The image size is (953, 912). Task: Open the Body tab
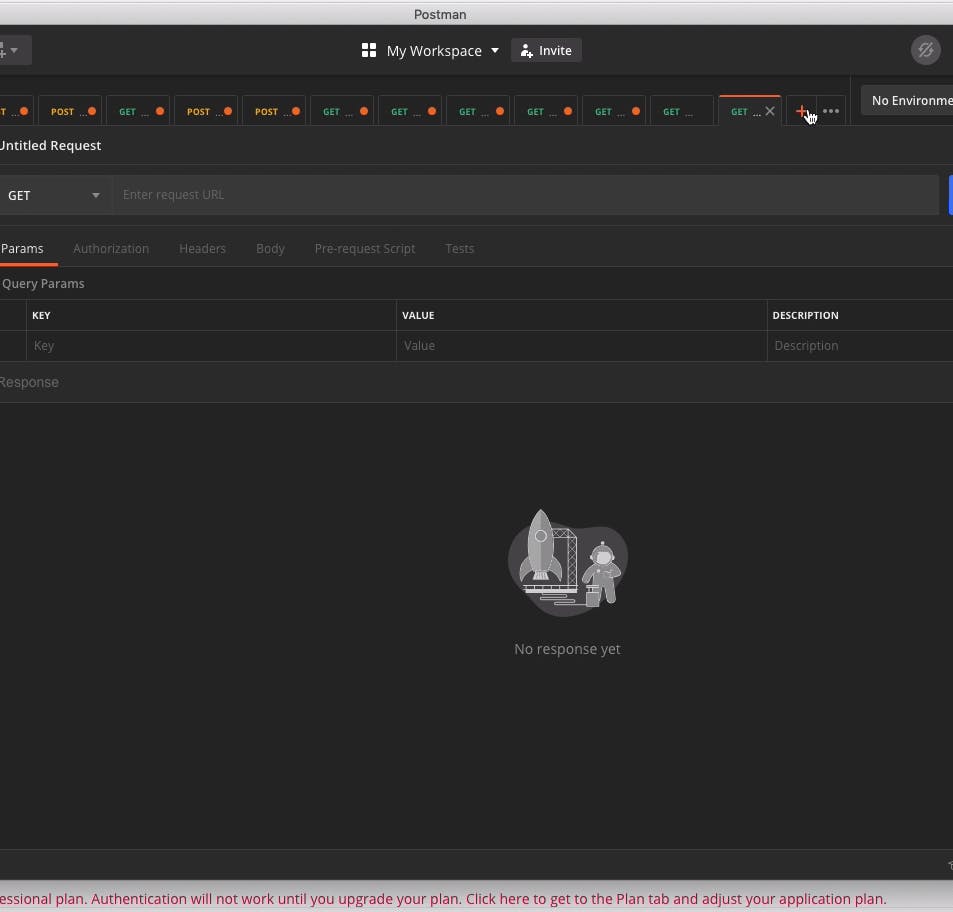(x=270, y=249)
